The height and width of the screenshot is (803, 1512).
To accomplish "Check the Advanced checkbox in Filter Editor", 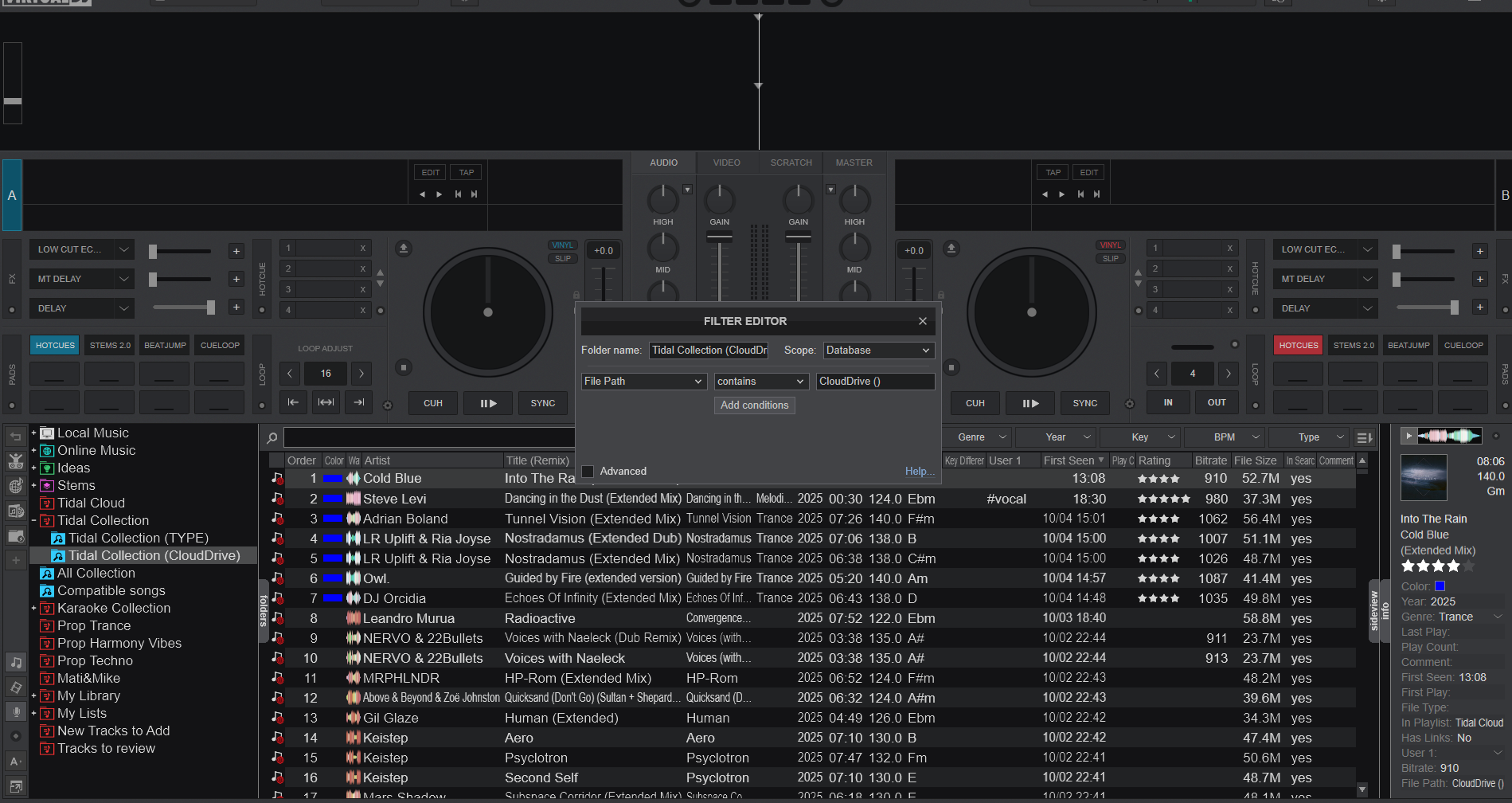I will pos(588,471).
